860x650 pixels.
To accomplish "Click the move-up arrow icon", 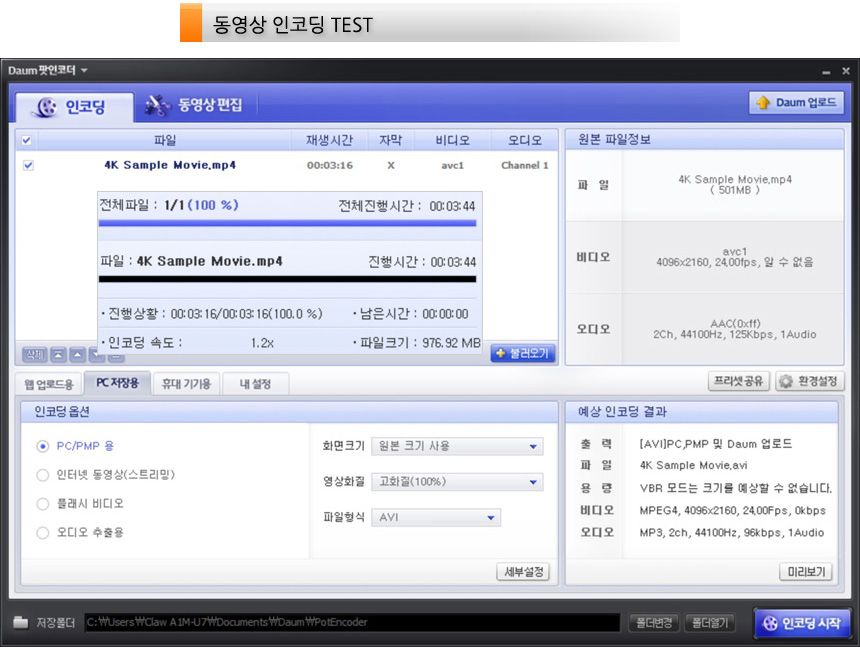I will coord(76,354).
